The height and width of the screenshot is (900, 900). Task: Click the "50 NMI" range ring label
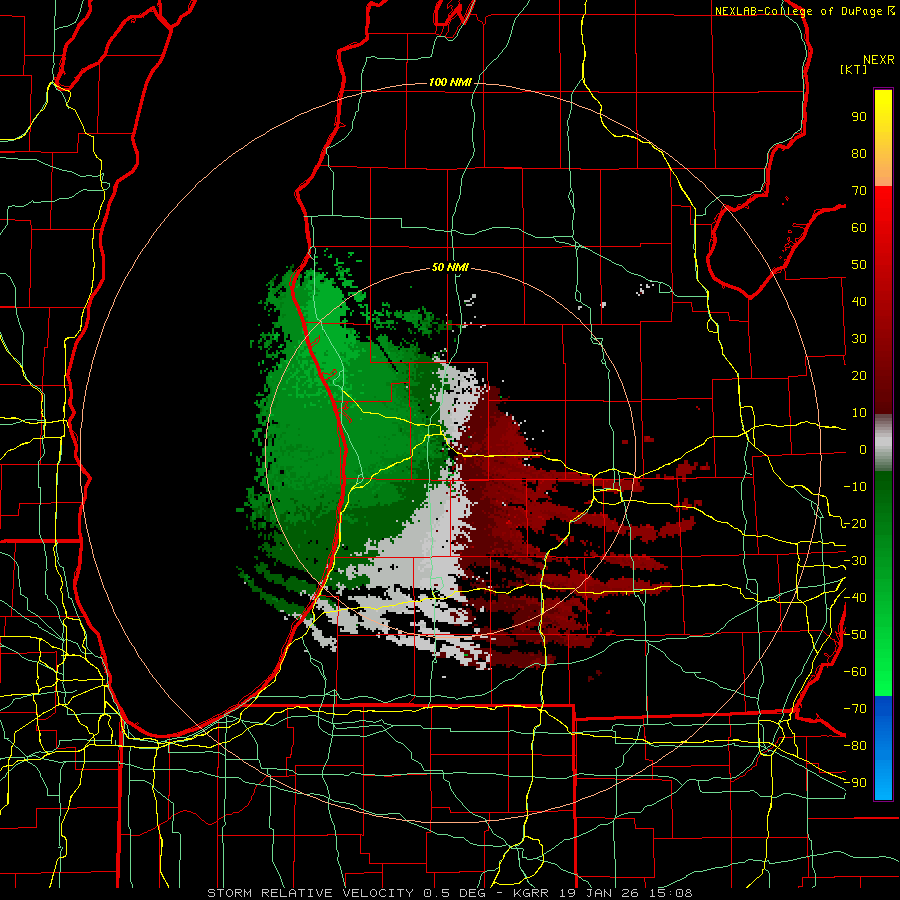coord(450,267)
